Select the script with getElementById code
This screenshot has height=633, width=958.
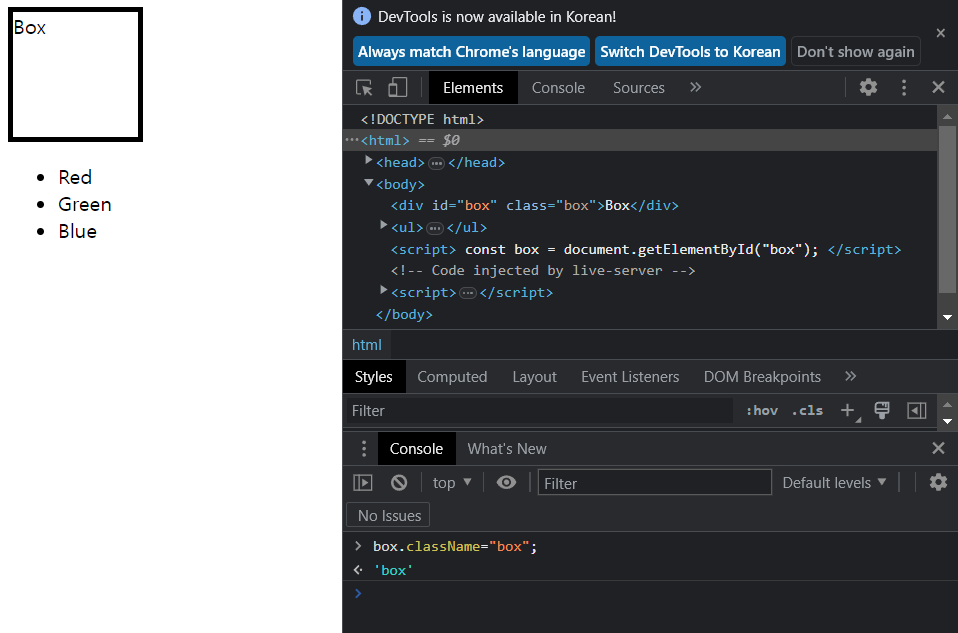coord(646,249)
